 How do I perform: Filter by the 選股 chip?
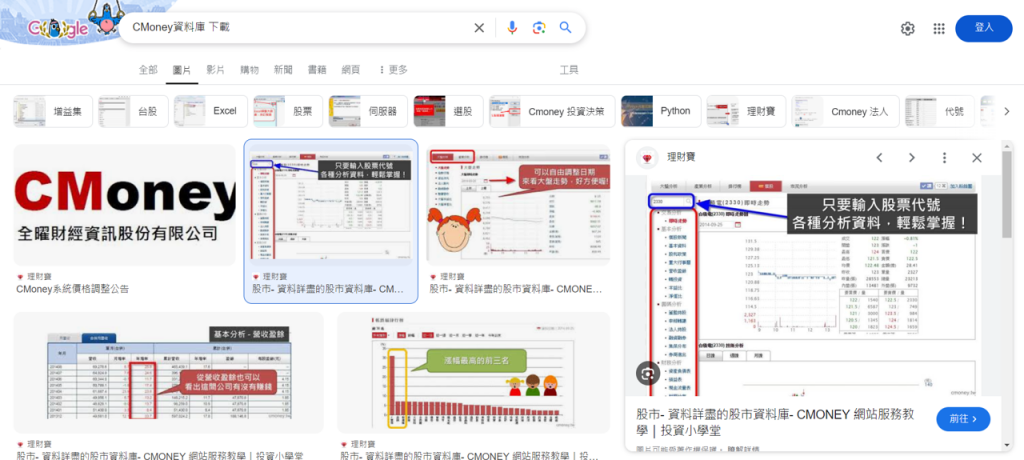[448, 111]
